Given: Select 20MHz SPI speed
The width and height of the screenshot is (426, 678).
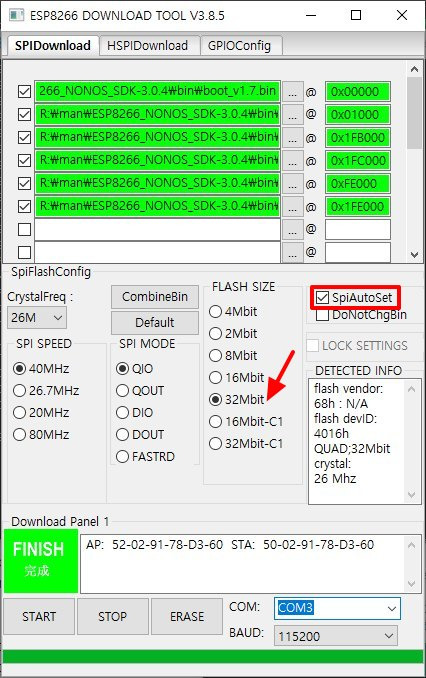Looking at the screenshot, I should [19, 413].
